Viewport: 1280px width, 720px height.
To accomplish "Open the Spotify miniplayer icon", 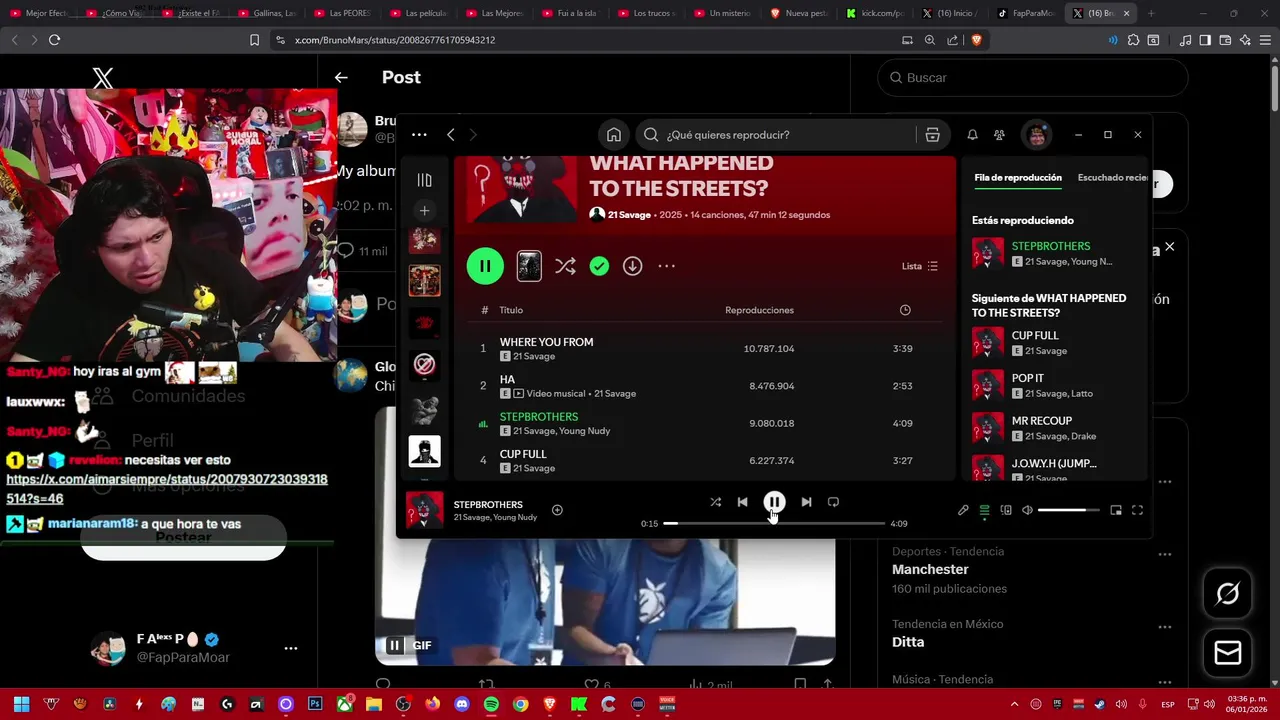I will click(1116, 510).
